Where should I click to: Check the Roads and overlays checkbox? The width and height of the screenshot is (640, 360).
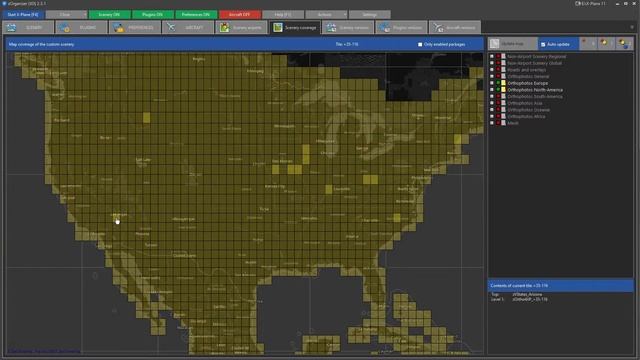492,70
